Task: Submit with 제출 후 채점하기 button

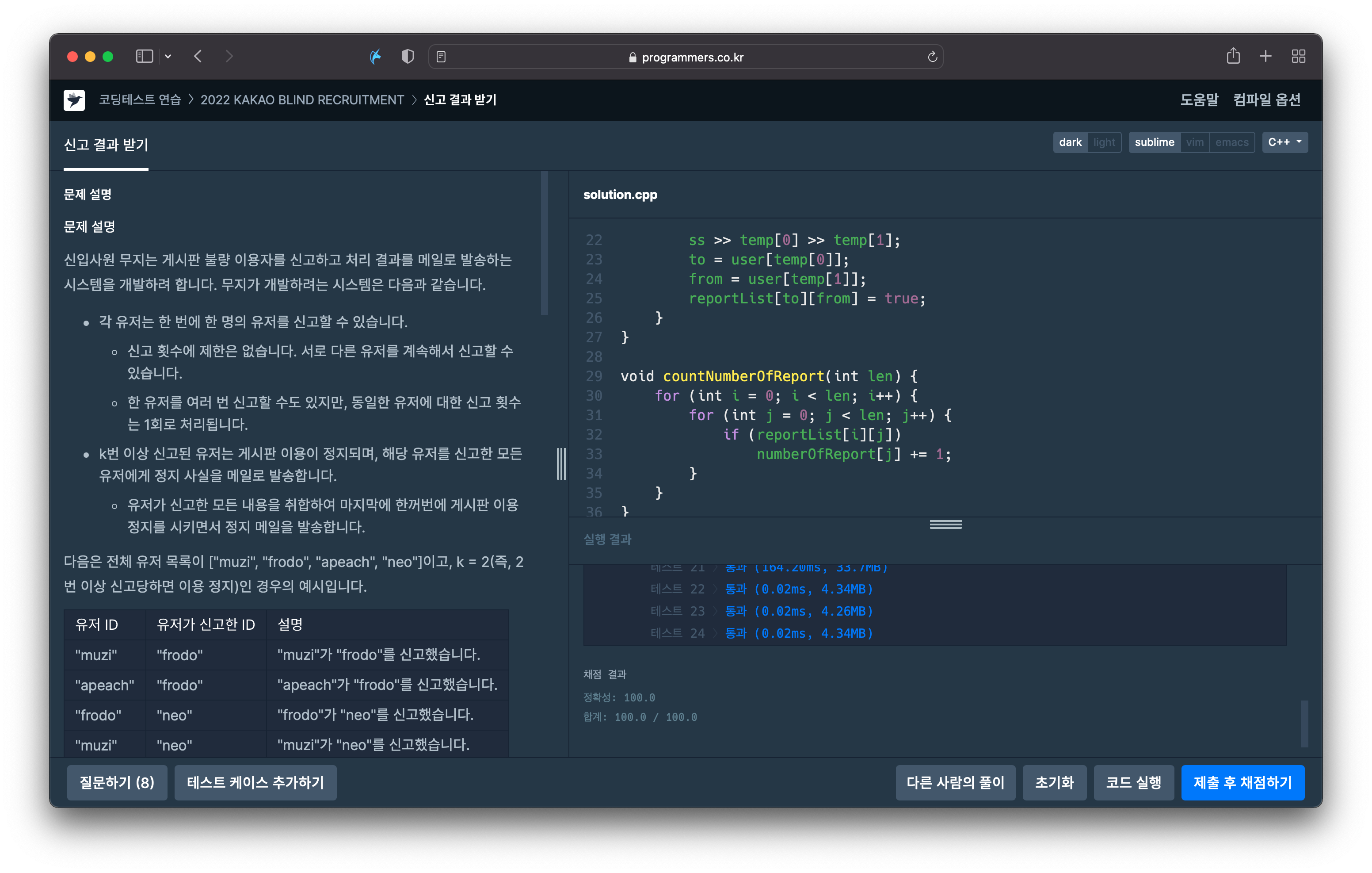Action: tap(1242, 782)
